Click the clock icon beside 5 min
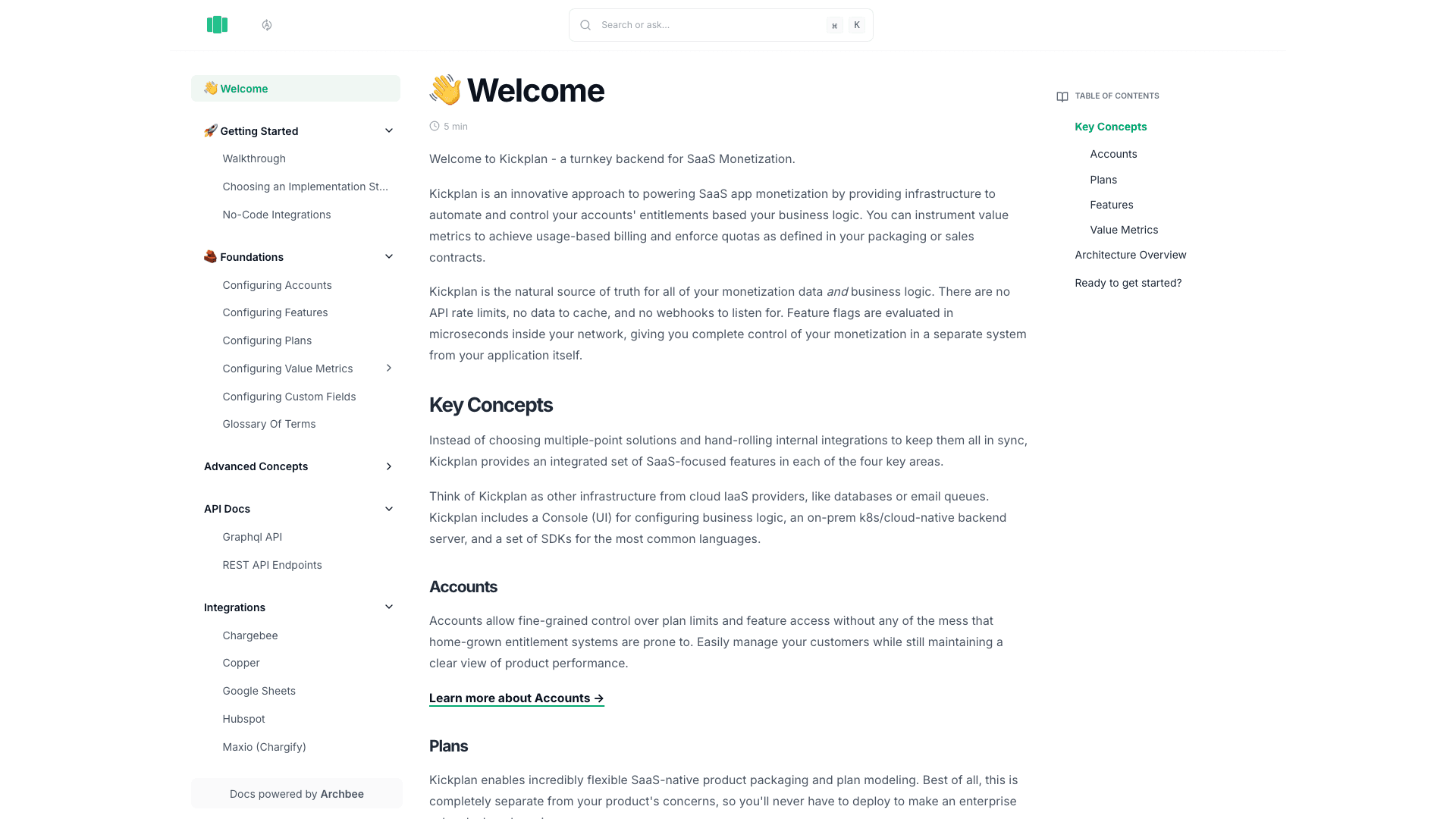 (x=434, y=126)
